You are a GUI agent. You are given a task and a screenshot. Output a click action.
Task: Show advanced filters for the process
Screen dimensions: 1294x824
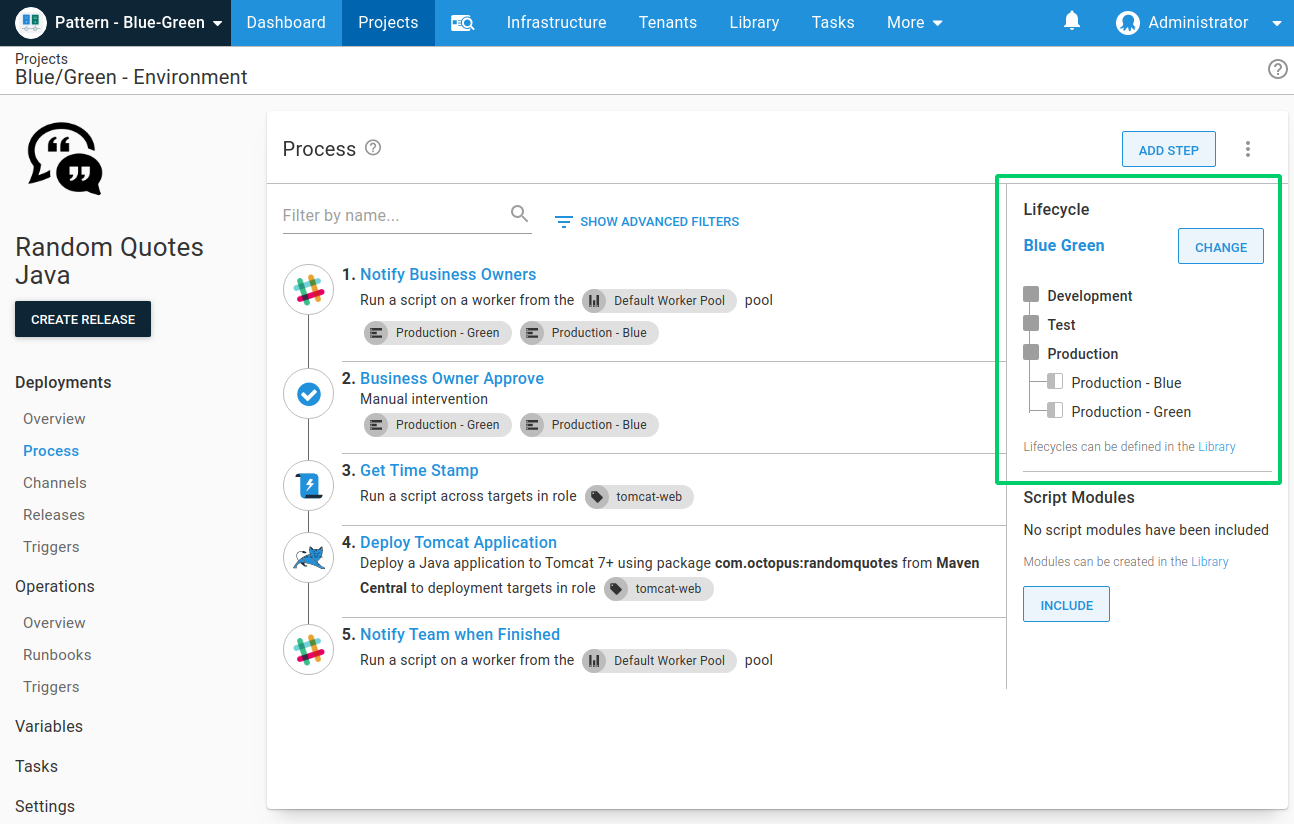647,221
